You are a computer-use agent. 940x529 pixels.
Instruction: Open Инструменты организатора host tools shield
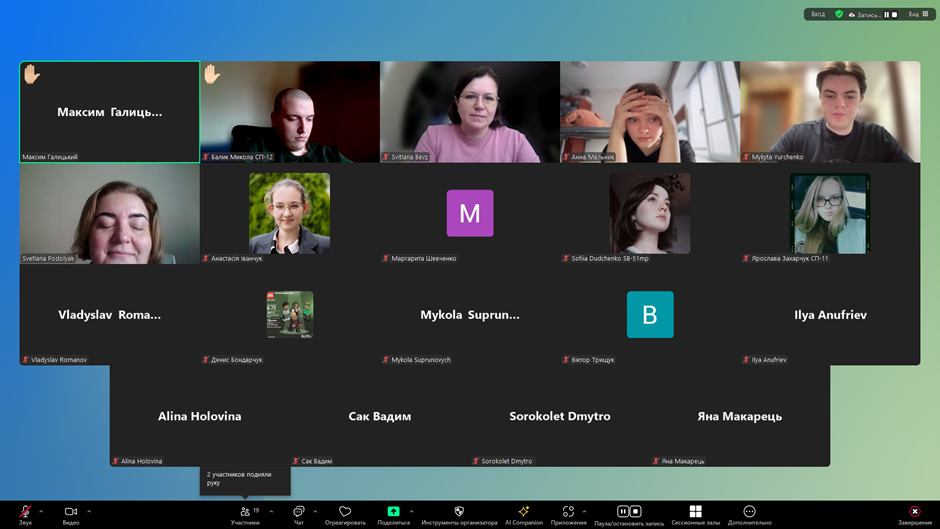pos(459,512)
